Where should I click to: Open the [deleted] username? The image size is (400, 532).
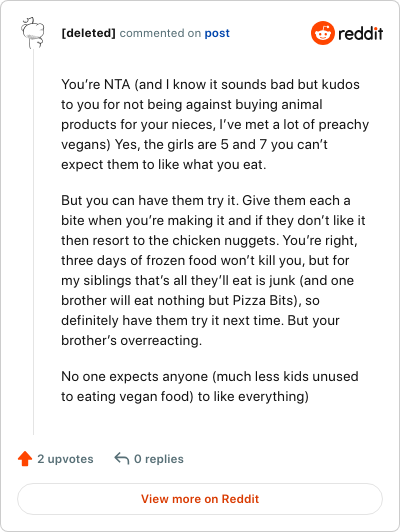[x=89, y=33]
